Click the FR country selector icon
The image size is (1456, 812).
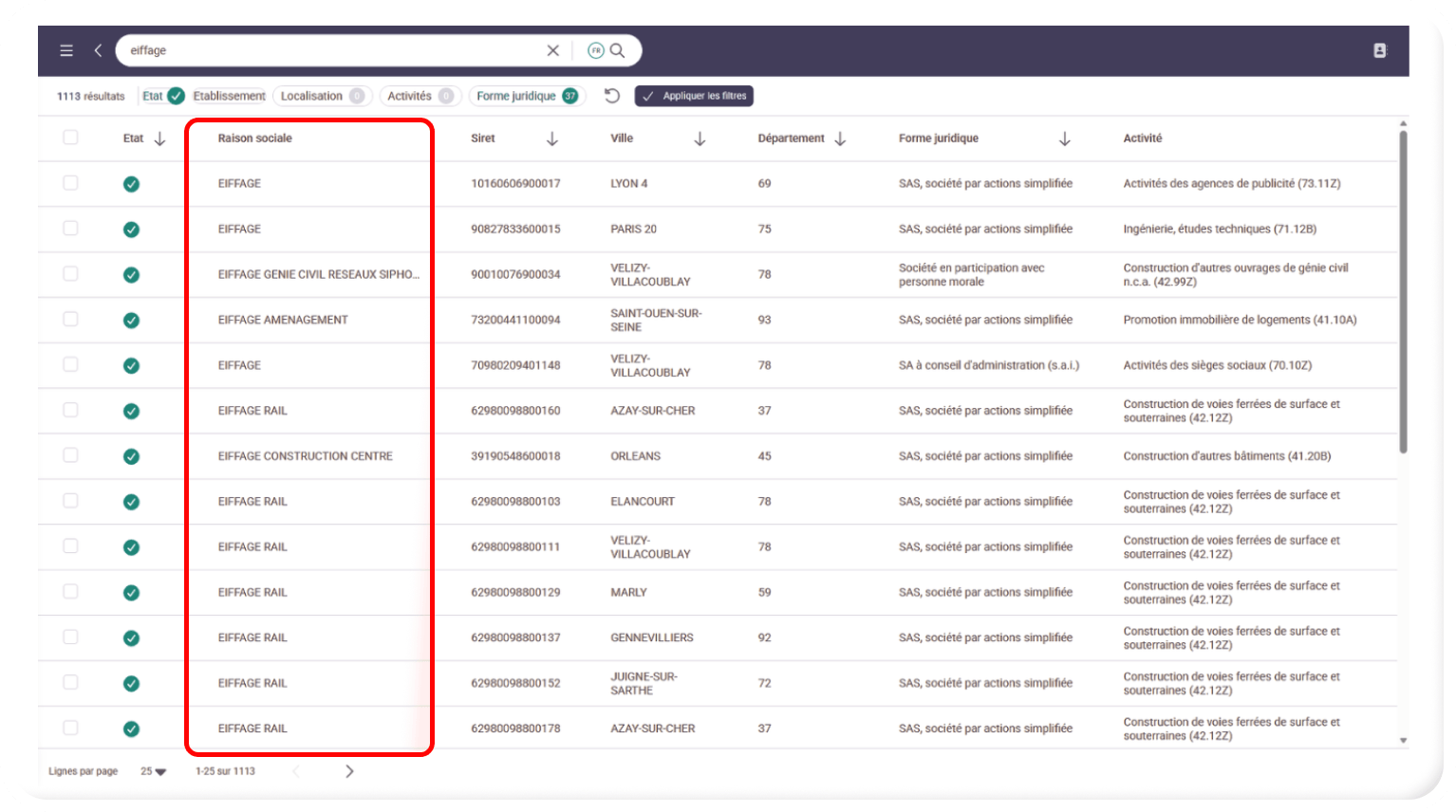tap(595, 50)
